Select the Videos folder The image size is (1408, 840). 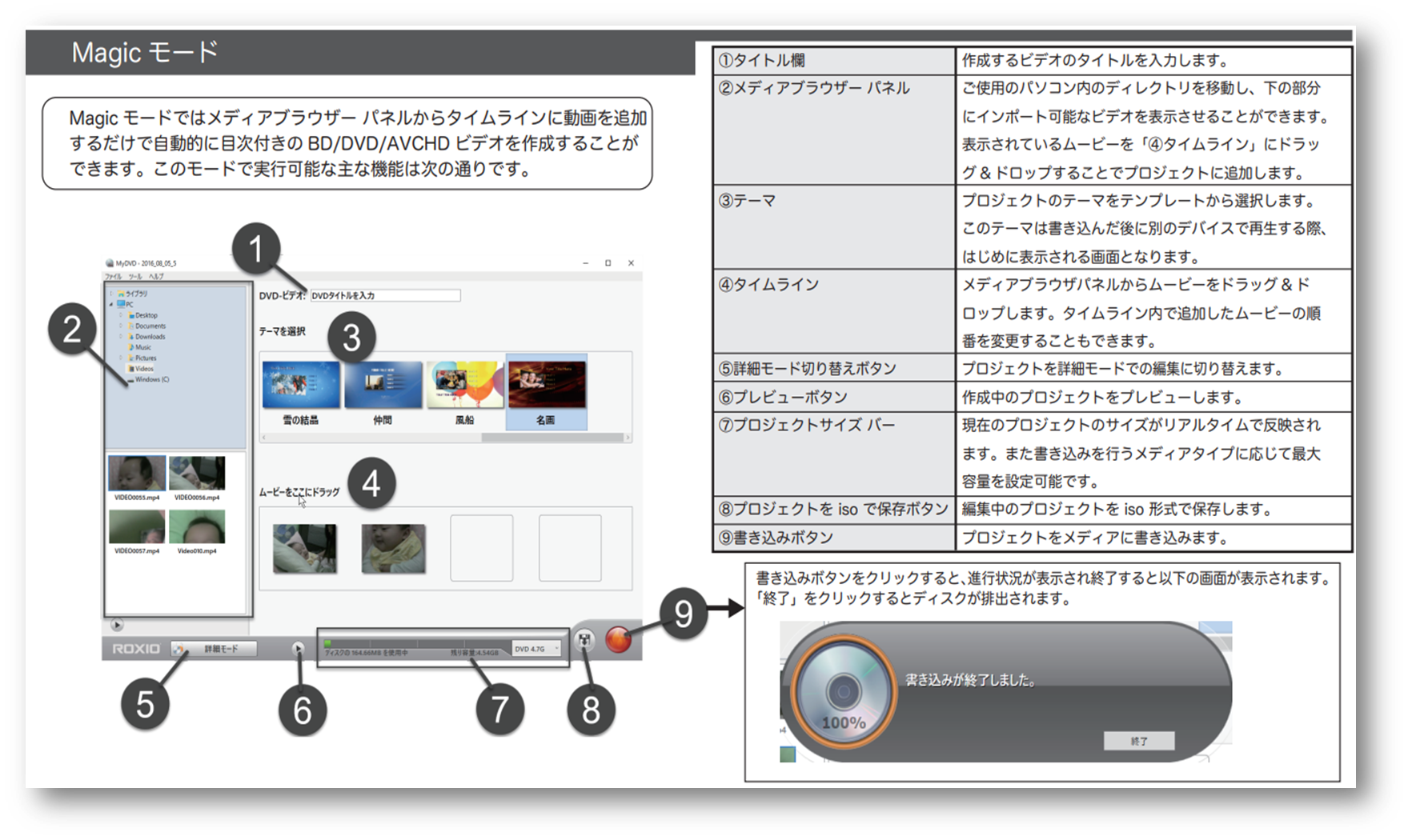[140, 369]
